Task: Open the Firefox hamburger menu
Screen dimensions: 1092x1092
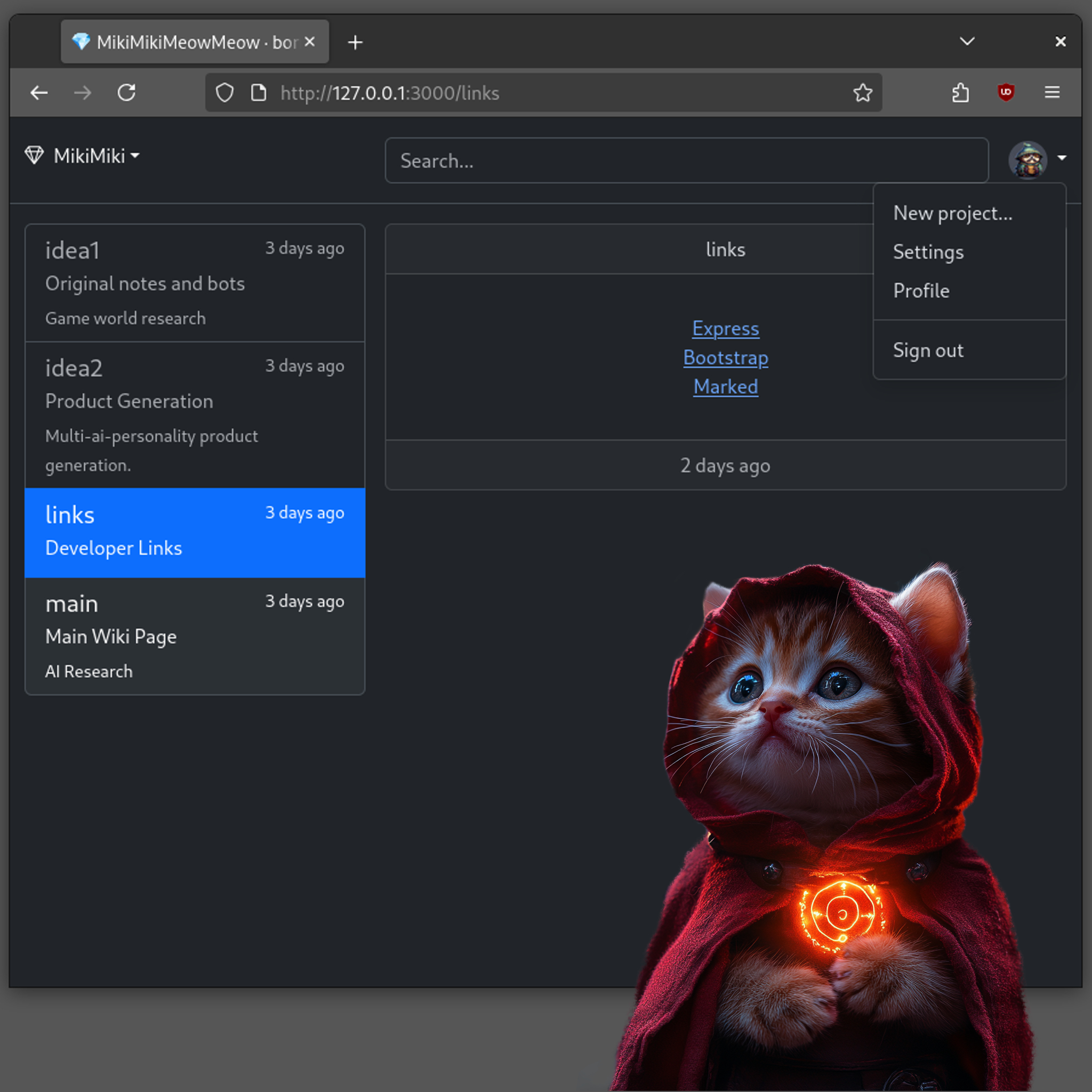Action: click(x=1052, y=92)
